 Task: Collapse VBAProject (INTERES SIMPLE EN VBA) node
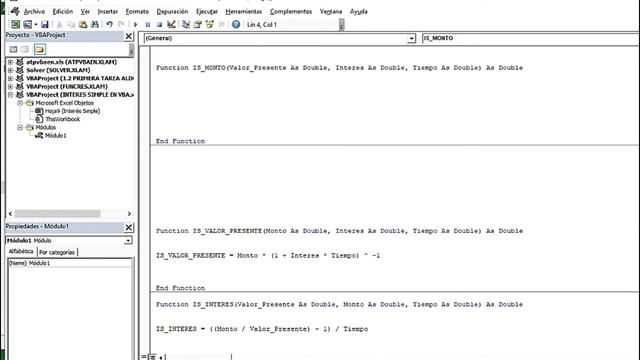tap(11, 95)
